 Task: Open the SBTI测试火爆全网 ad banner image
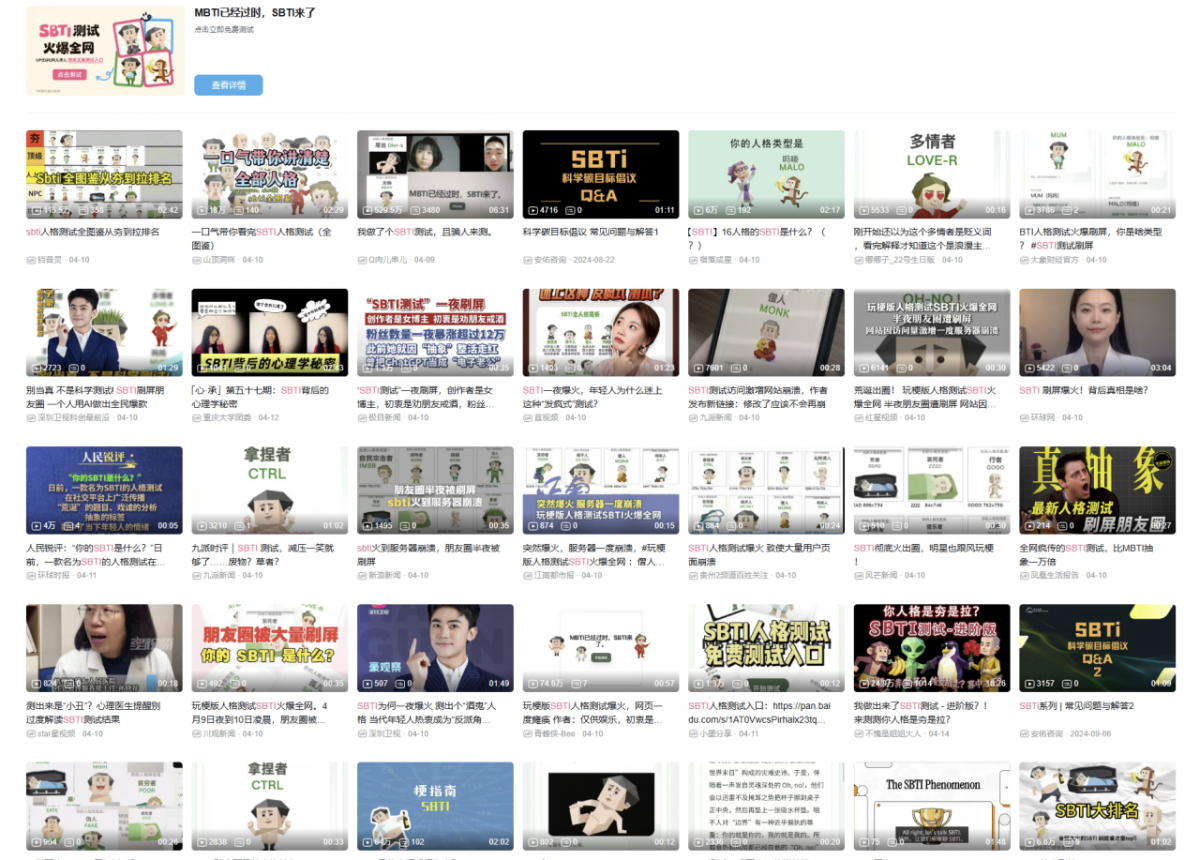[105, 52]
